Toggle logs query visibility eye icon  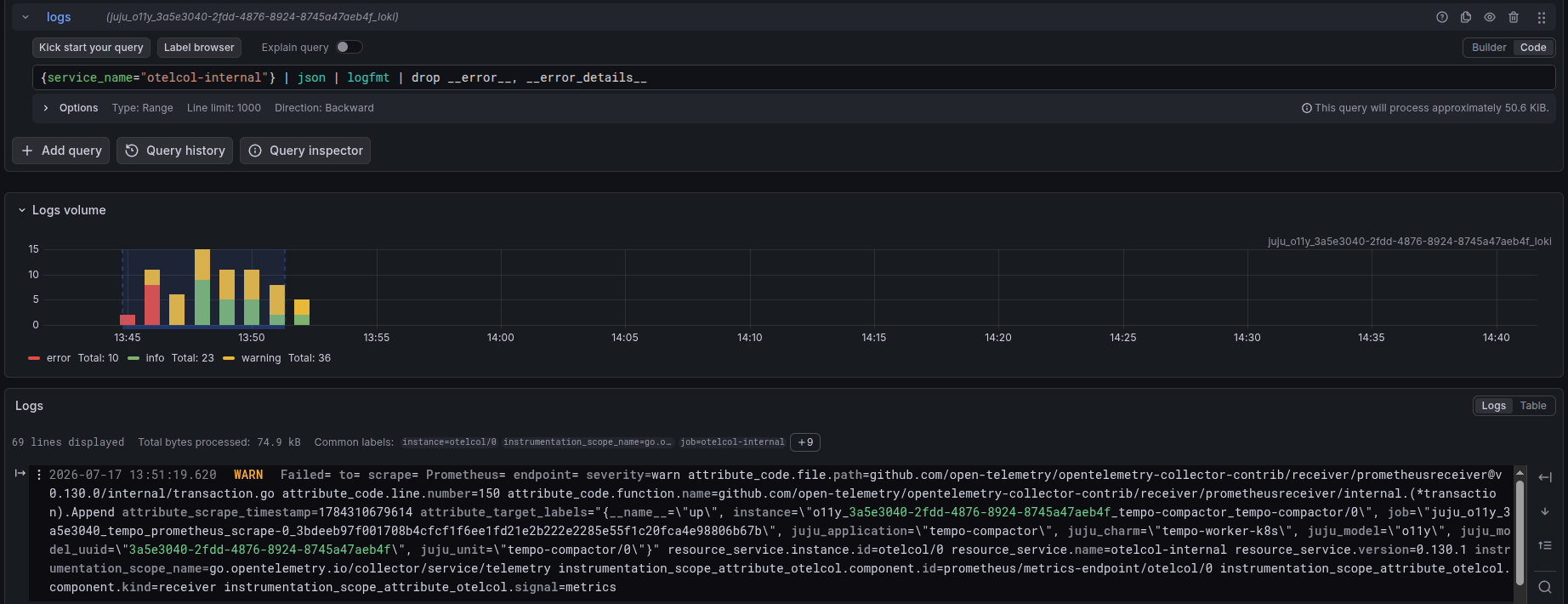pos(1490,17)
